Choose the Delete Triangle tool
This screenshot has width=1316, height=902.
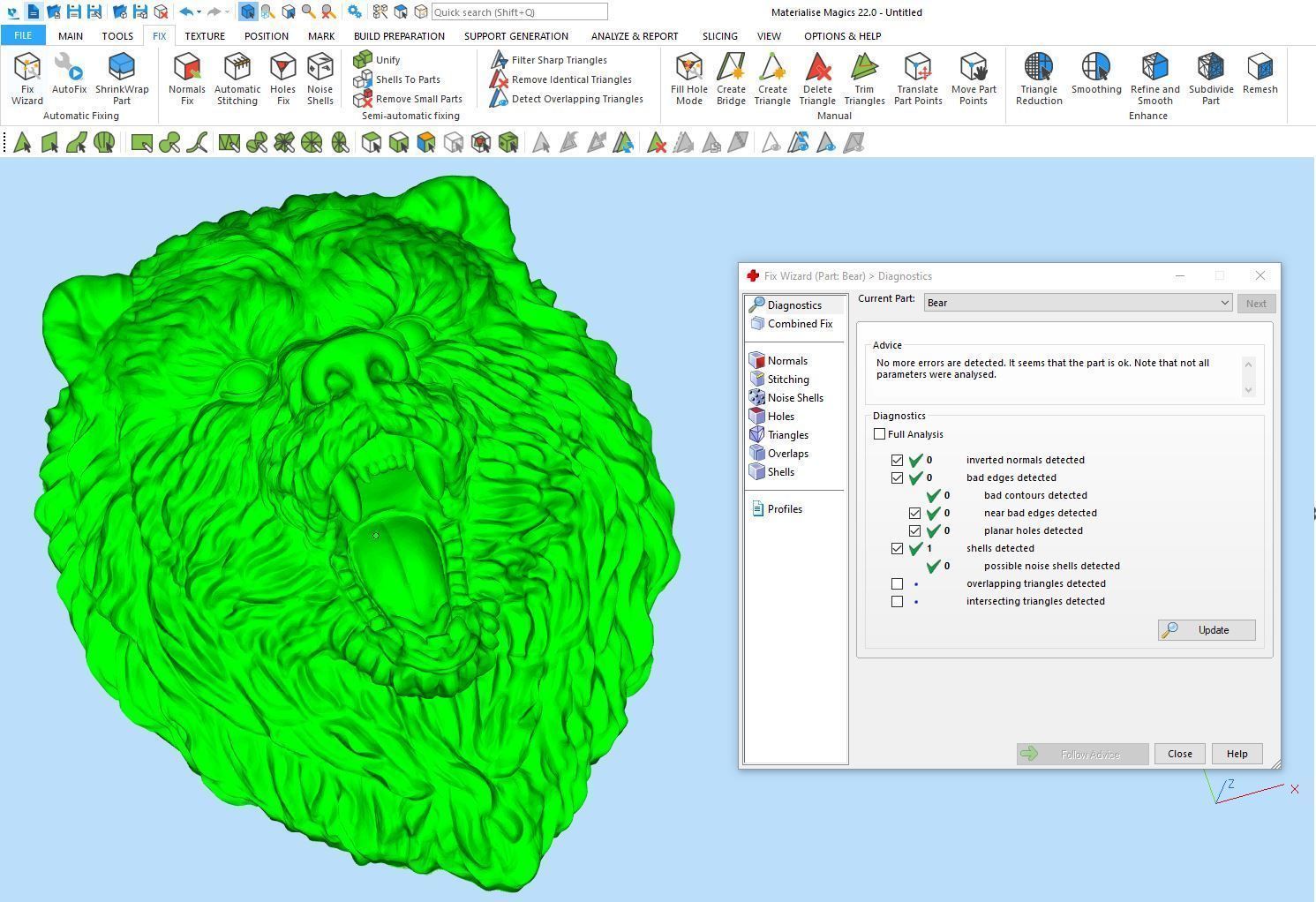click(817, 79)
